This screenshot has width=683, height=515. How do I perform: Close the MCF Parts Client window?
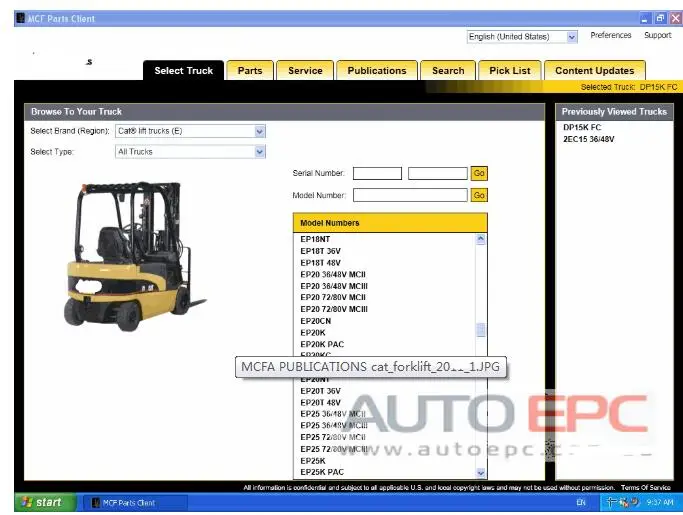pos(676,18)
